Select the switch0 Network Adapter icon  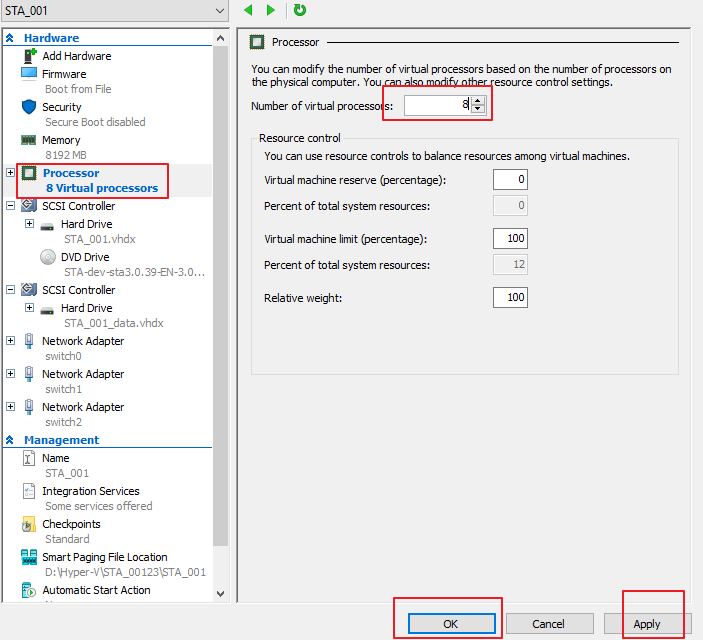point(29,341)
